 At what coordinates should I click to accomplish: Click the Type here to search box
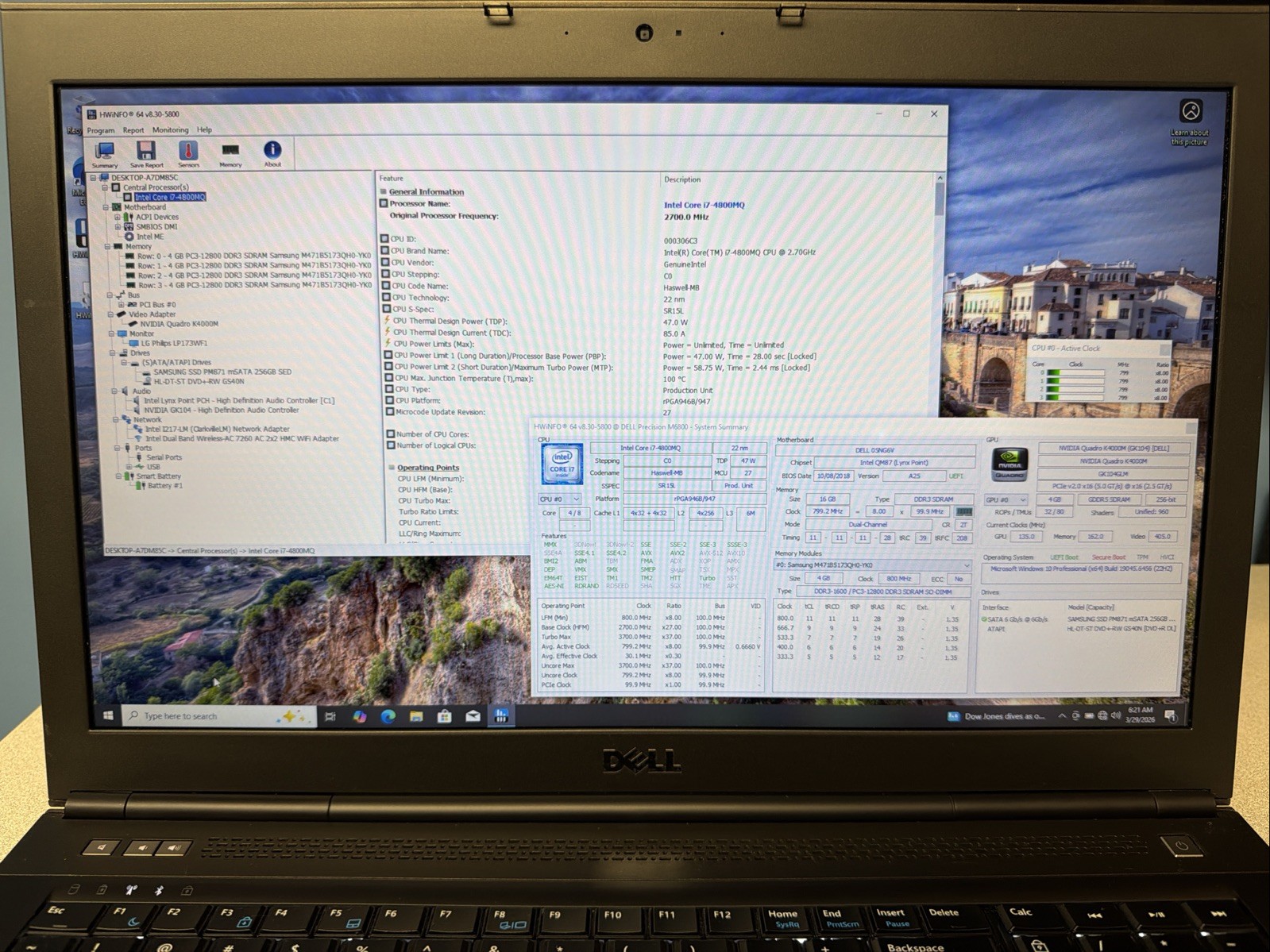pyautogui.click(x=220, y=716)
